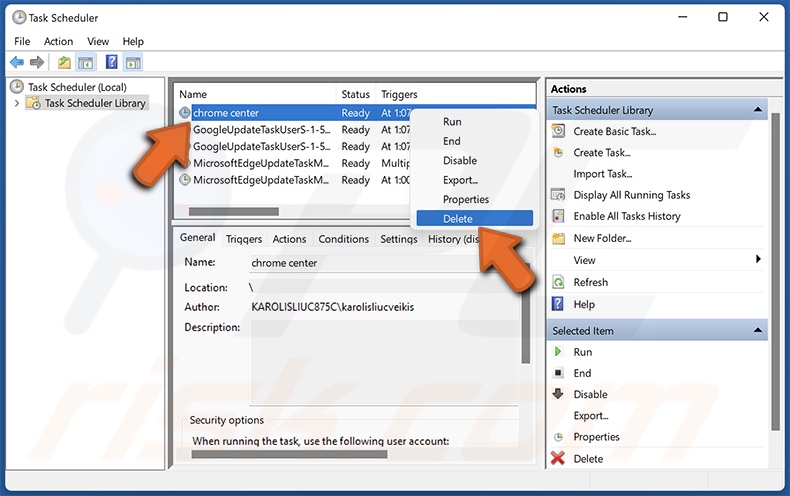Click Enable All Tasks History action
The image size is (790, 496).
tap(626, 216)
